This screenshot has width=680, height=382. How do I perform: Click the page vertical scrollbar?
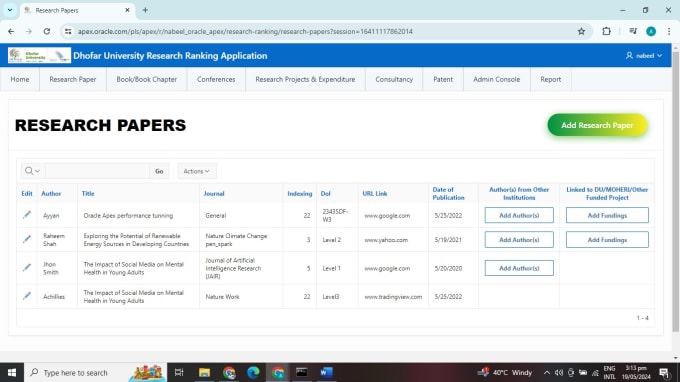pos(676,191)
